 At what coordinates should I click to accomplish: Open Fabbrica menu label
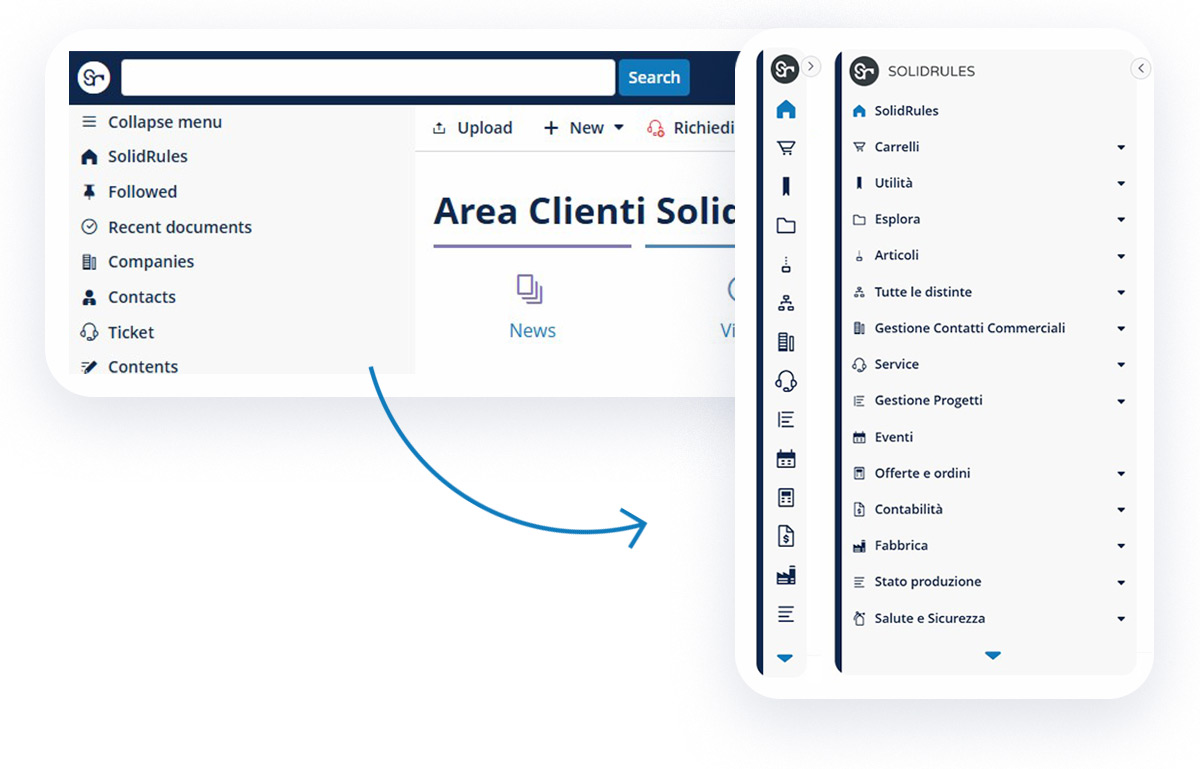pyautogui.click(x=901, y=546)
